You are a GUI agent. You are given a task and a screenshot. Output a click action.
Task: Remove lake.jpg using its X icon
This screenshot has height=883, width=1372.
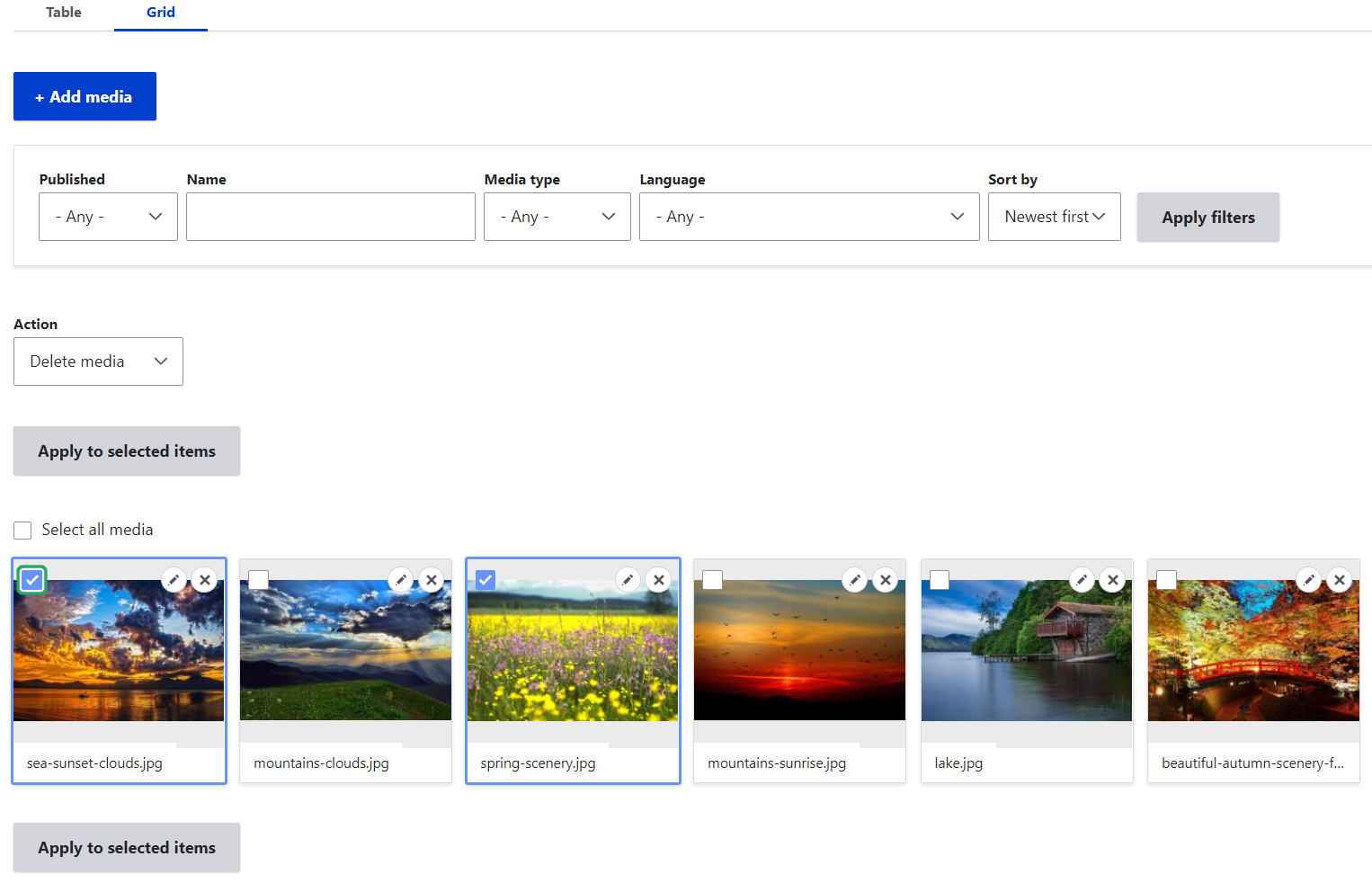1113,580
